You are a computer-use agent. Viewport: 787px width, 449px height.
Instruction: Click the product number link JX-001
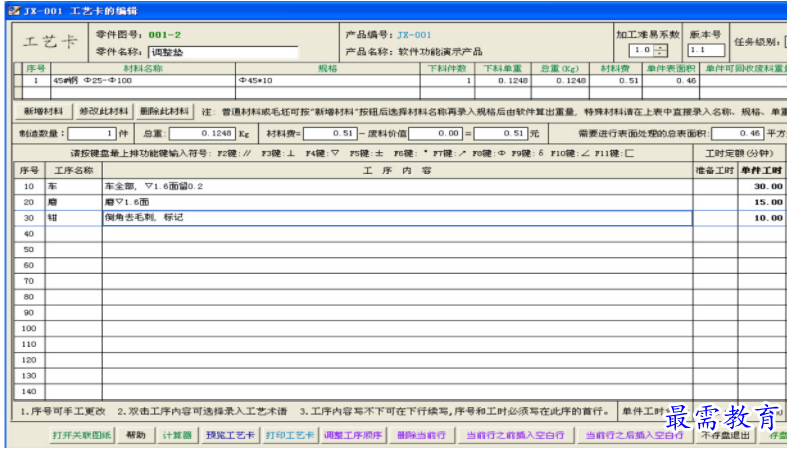point(414,35)
